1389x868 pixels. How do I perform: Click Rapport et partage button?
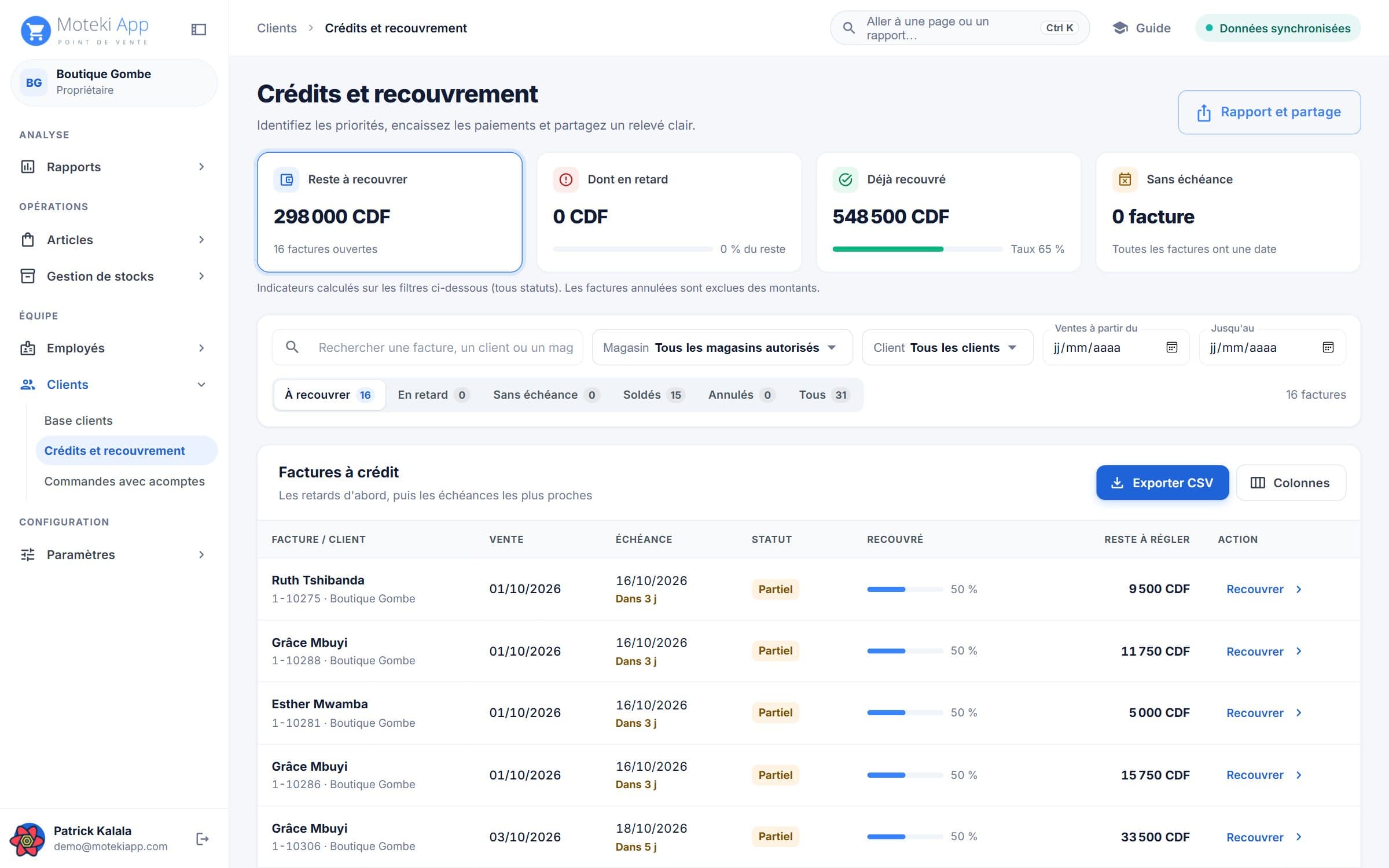[1269, 112]
